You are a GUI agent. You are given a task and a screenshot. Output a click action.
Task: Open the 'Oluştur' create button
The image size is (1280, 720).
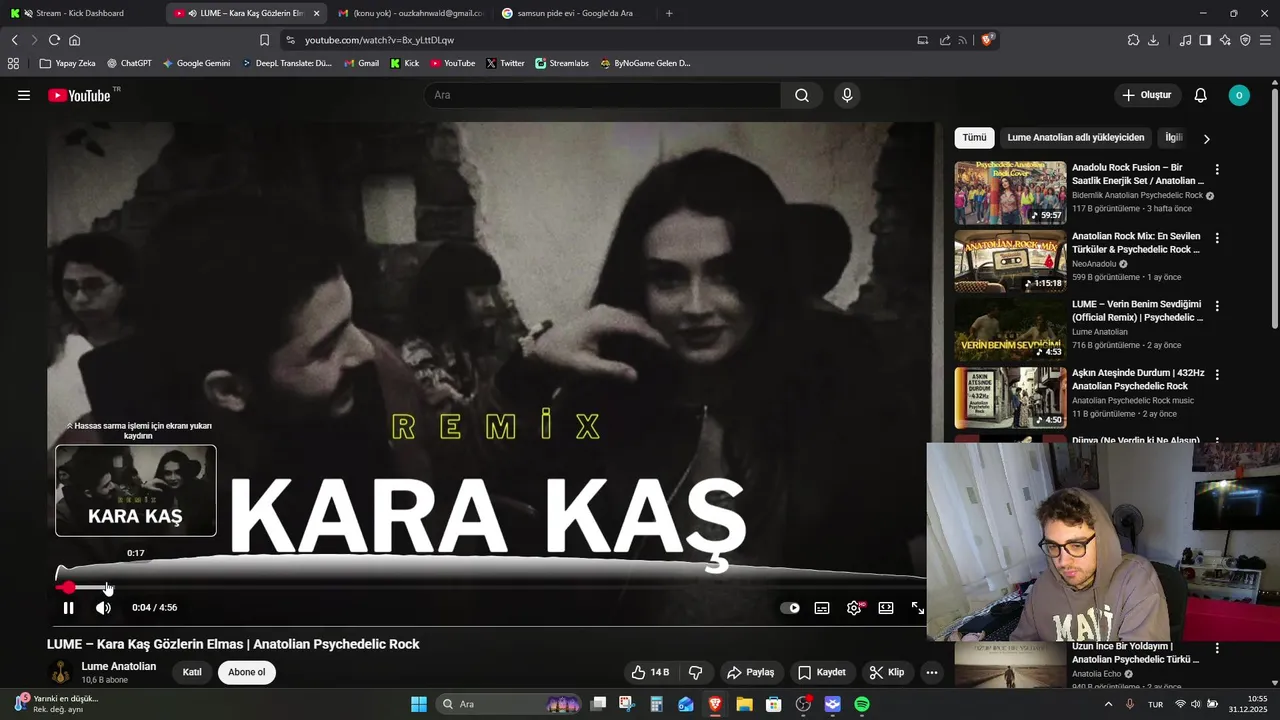1146,95
